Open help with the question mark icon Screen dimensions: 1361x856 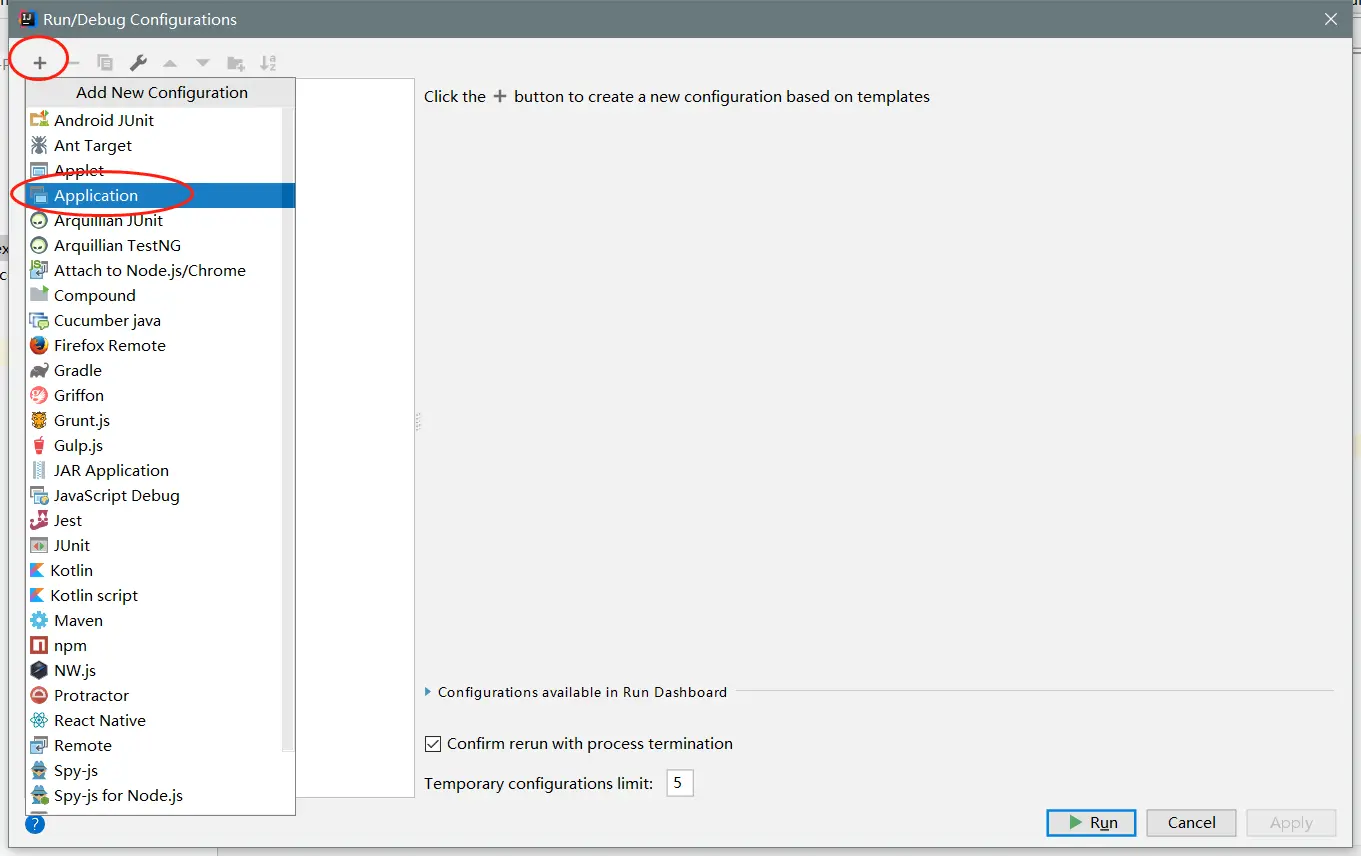(35, 823)
